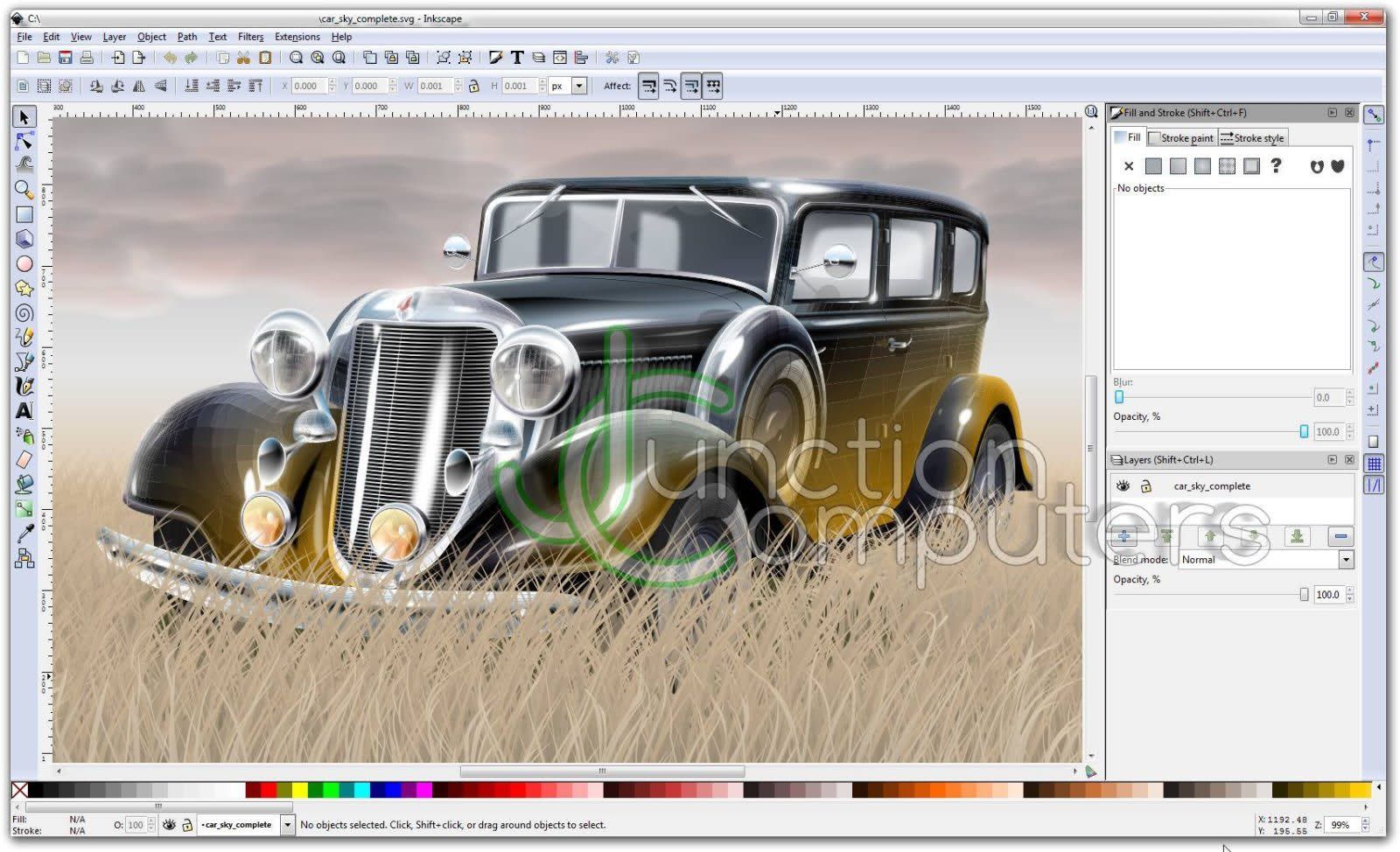
Task: Open the zoom percentage spinner
Action: (1367, 824)
